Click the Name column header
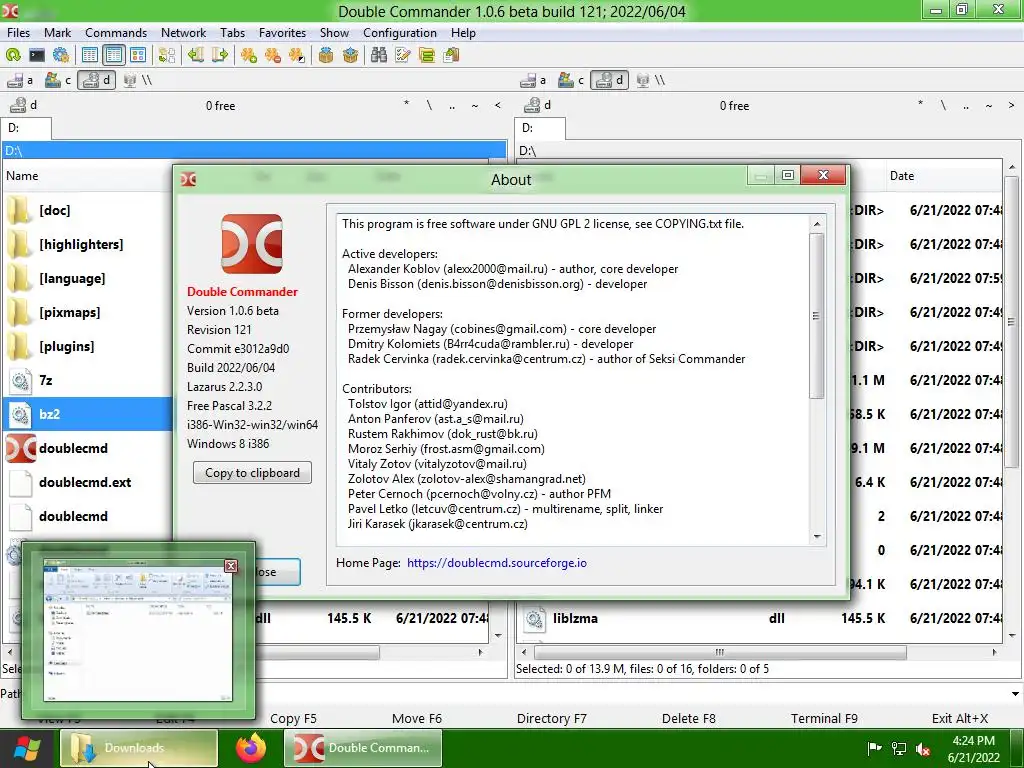 22,176
